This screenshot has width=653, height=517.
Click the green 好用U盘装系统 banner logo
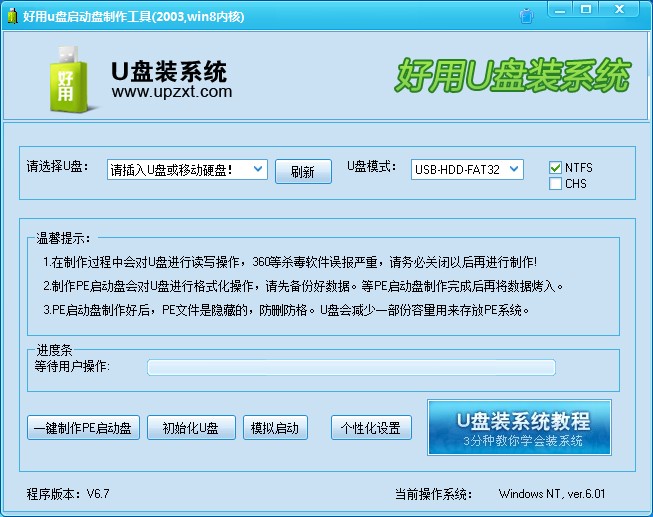[x=513, y=76]
